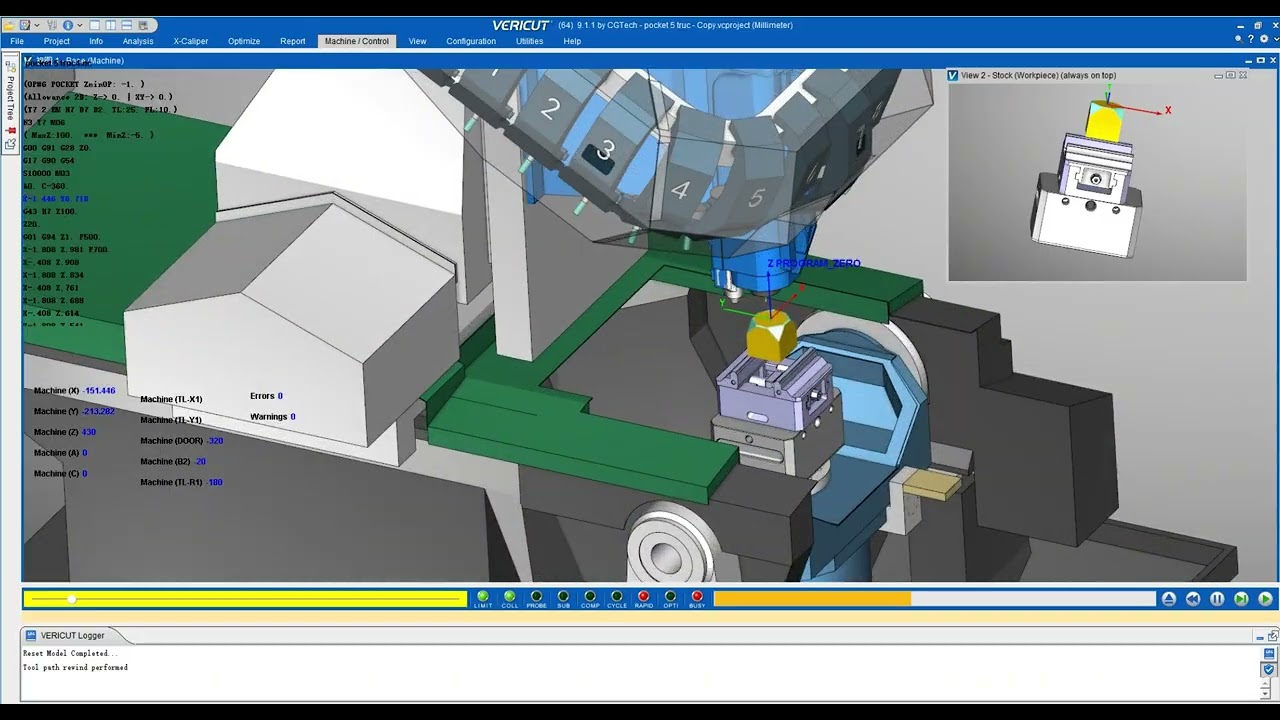
Task: Undock the VERICUT Logger panel
Action: (1273, 636)
